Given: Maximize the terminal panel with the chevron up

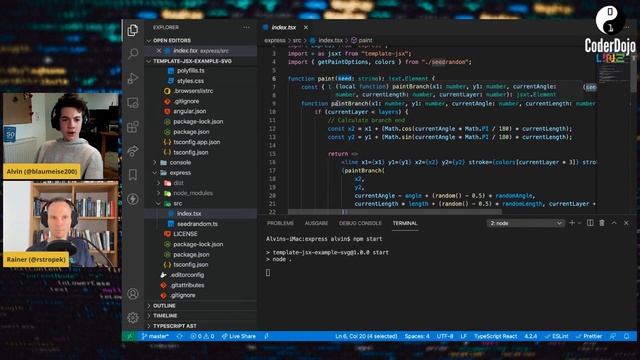Looking at the screenshot, I should [x=614, y=223].
